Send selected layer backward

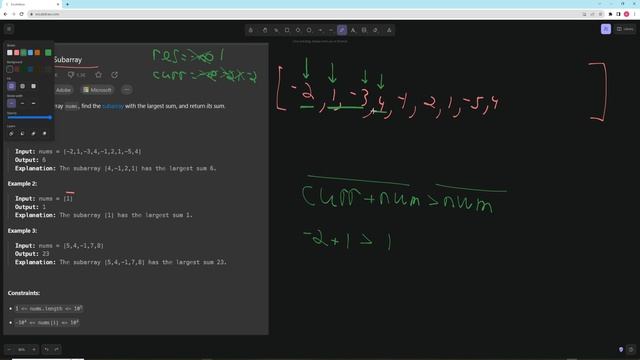(x=22, y=133)
